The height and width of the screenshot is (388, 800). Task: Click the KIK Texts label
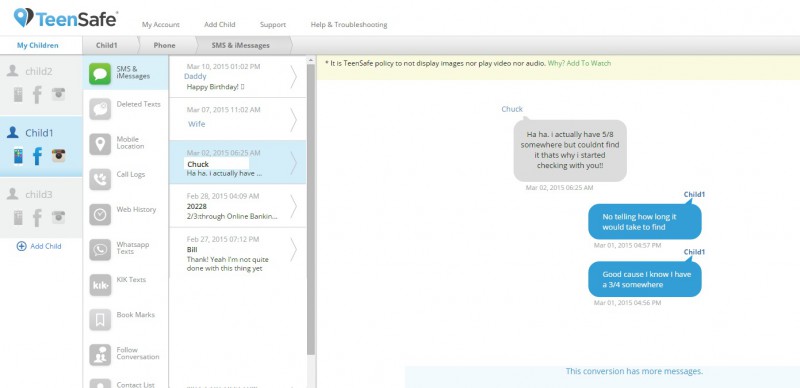point(131,279)
